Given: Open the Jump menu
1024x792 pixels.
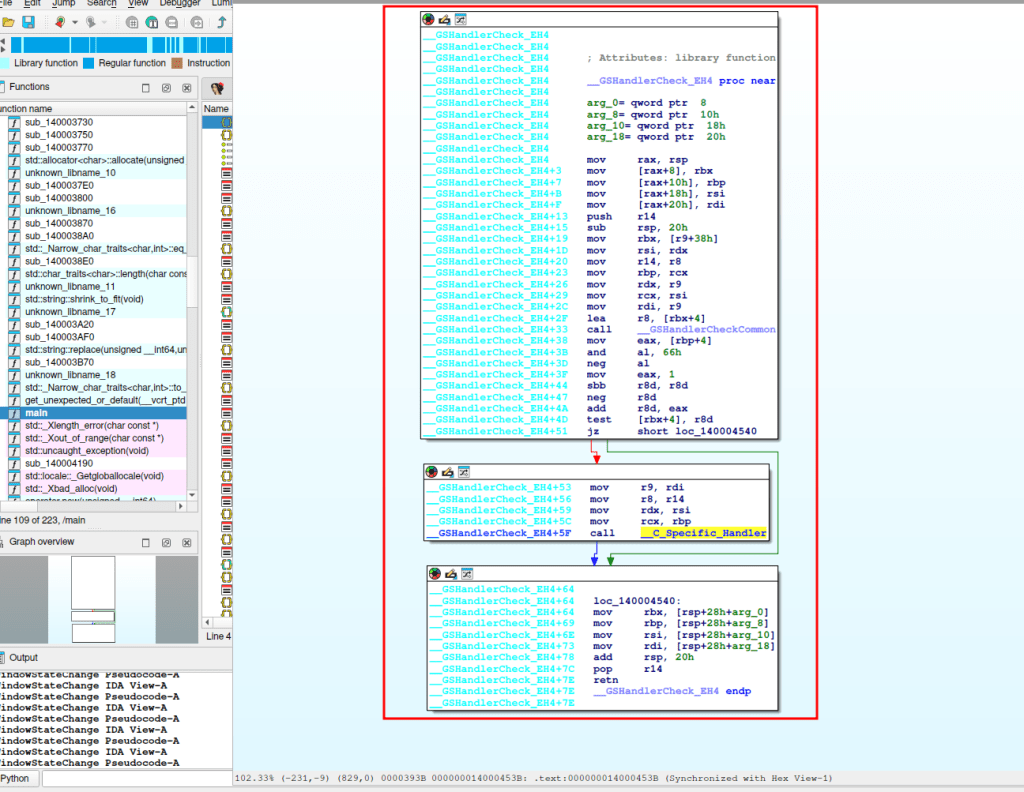Looking at the screenshot, I should pos(62,3).
